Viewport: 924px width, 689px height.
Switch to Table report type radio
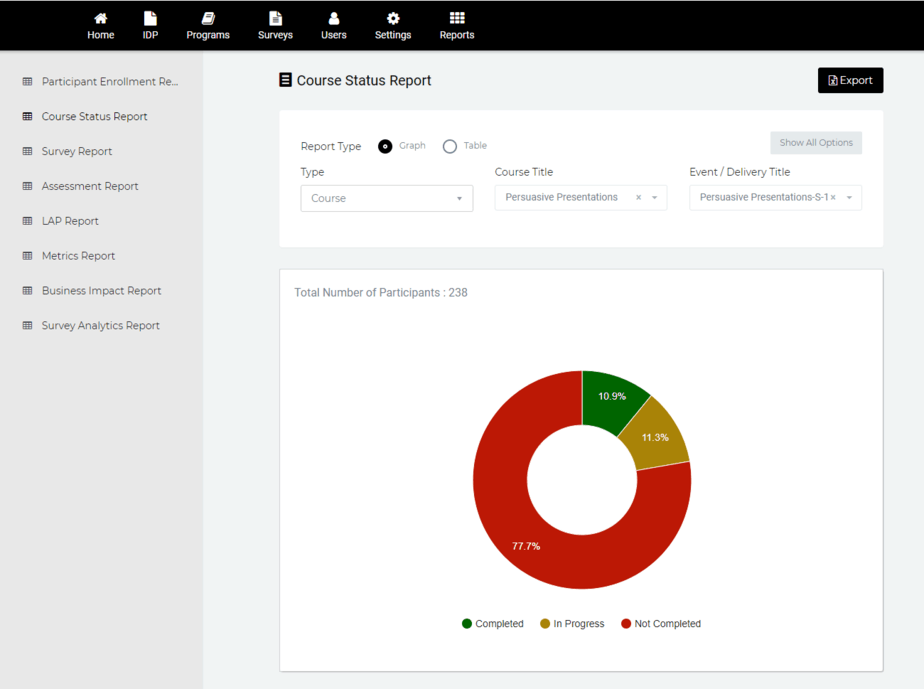450,146
